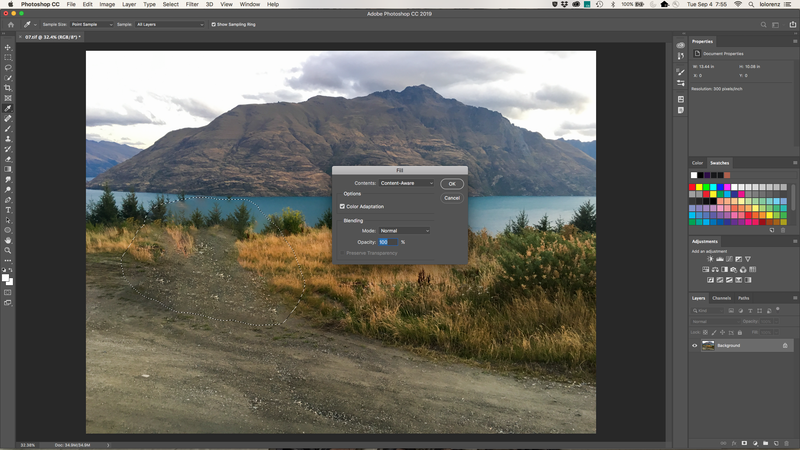Viewport: 800px width, 450px height.
Task: Open search icon in options bar
Action: (763, 24)
